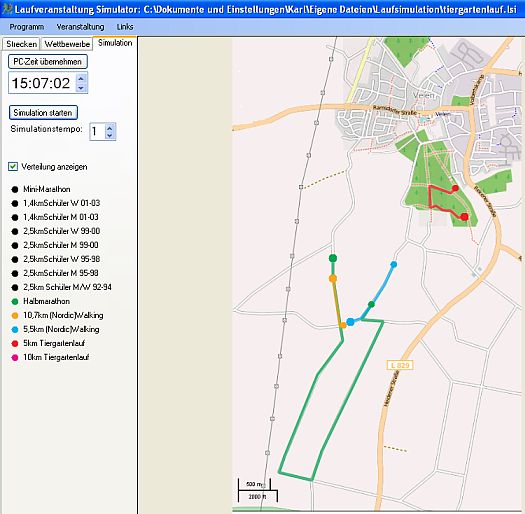Toggle the Verteilung anzeigen checkbox
The image size is (525, 514).
point(13,166)
